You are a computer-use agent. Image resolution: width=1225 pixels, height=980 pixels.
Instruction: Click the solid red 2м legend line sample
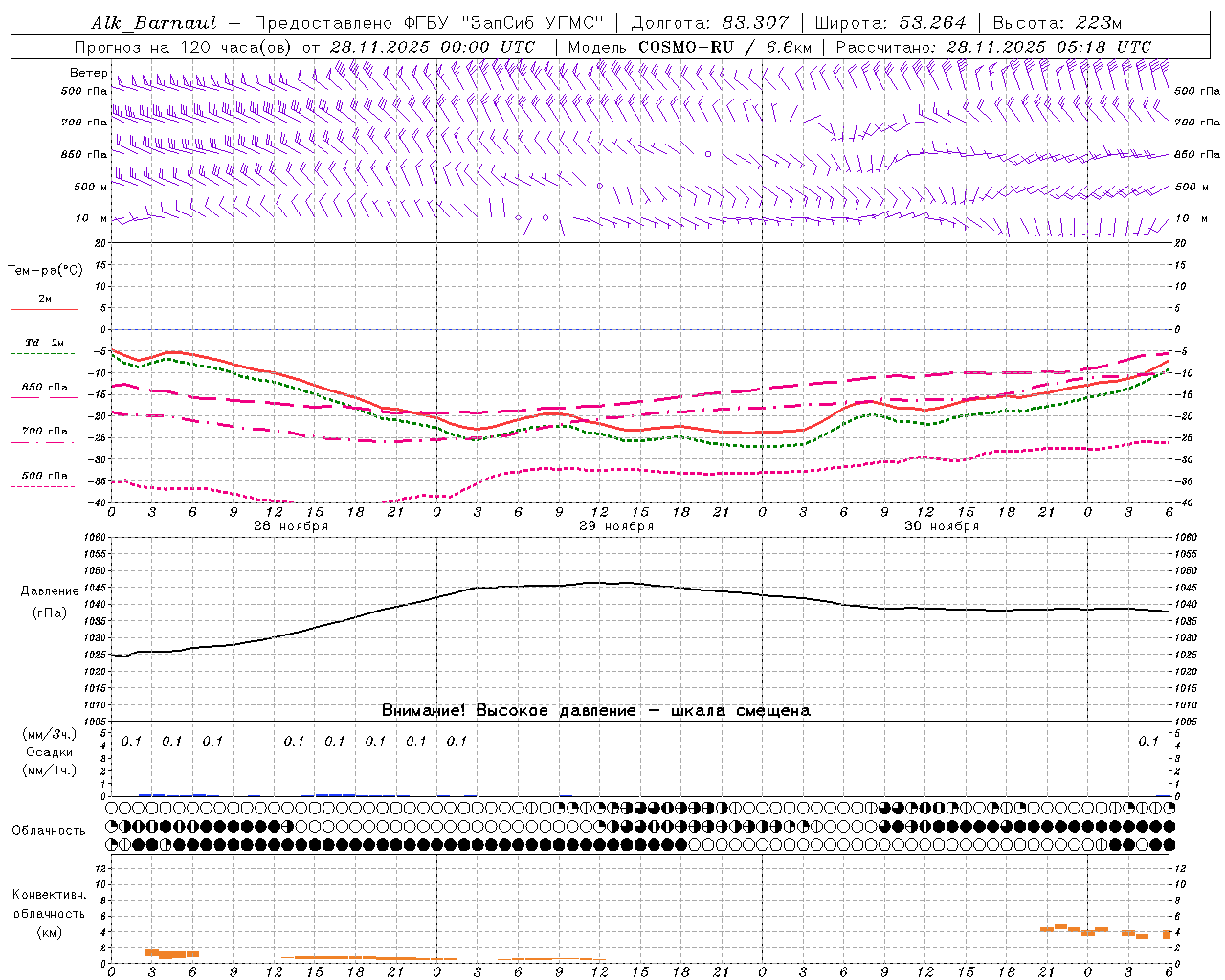point(44,309)
